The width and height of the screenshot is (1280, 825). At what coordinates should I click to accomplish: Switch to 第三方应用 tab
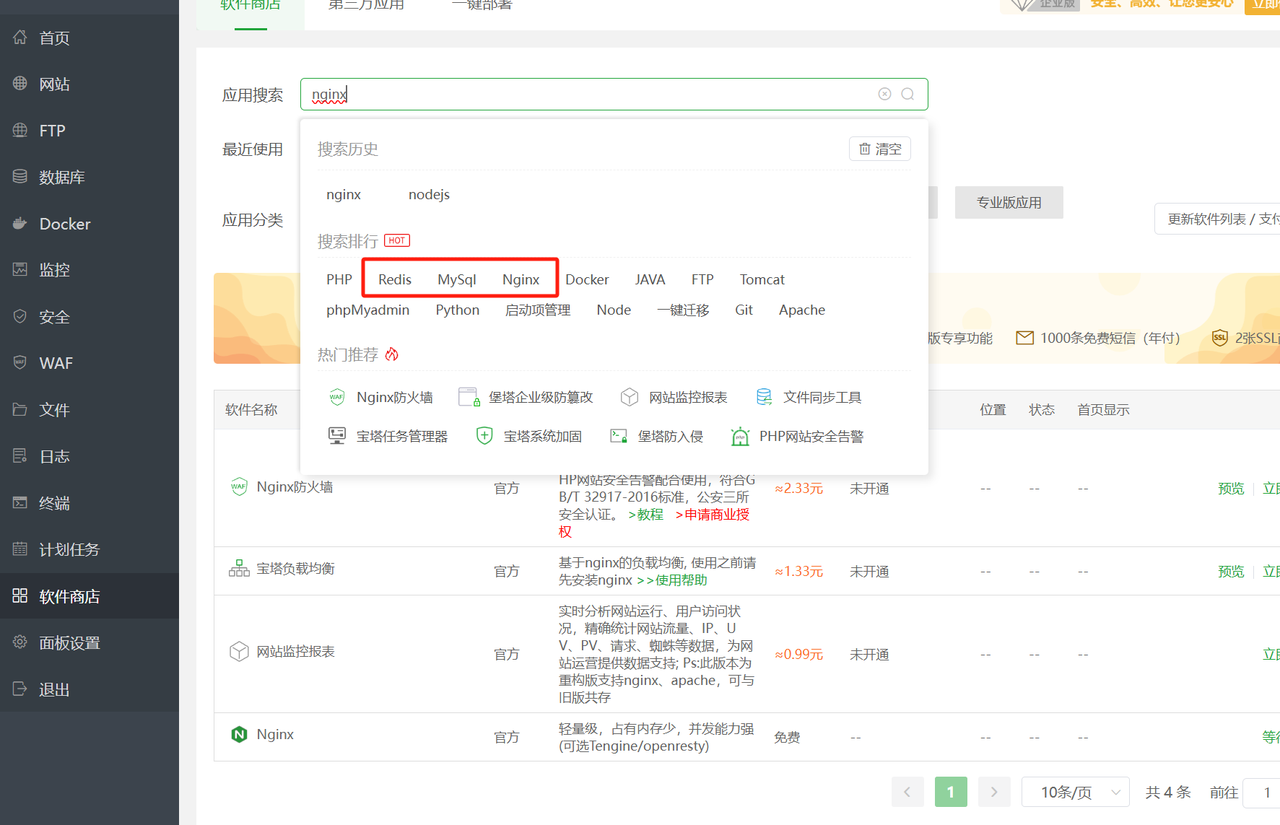[x=366, y=5]
